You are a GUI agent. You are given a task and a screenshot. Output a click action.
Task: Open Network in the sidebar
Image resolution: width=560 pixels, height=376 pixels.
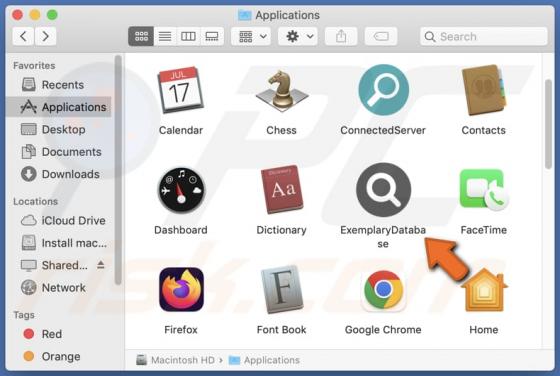(59, 288)
